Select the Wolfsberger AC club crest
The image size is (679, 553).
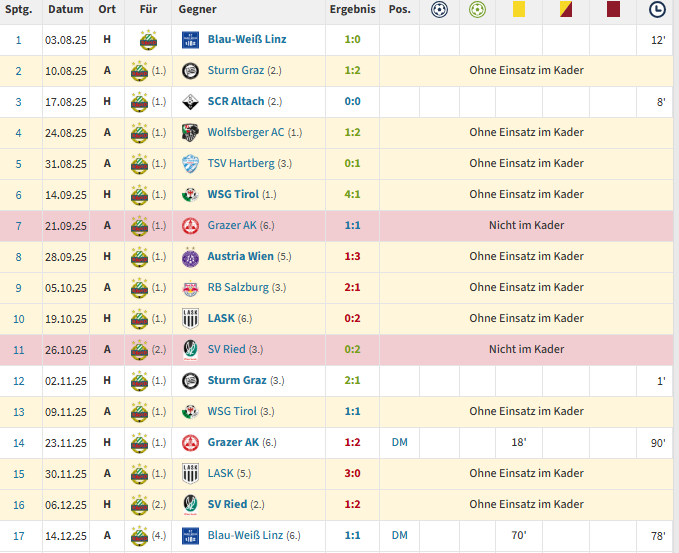pos(191,133)
